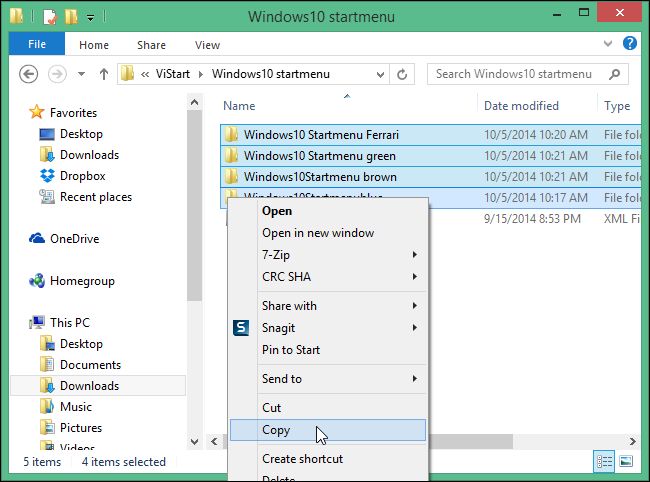Click the New folder icon in title bar
The image size is (650, 482).
click(x=71, y=17)
